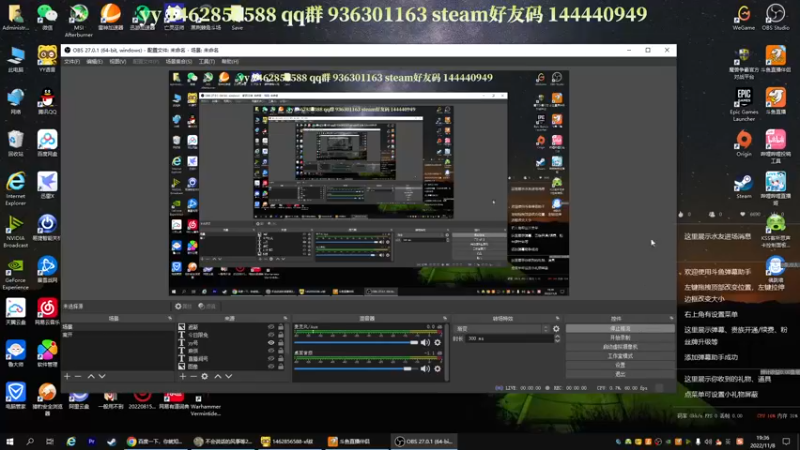Screen dimensions: 800x450
Task: Open Steam desktop shortcut
Action: 743,186
